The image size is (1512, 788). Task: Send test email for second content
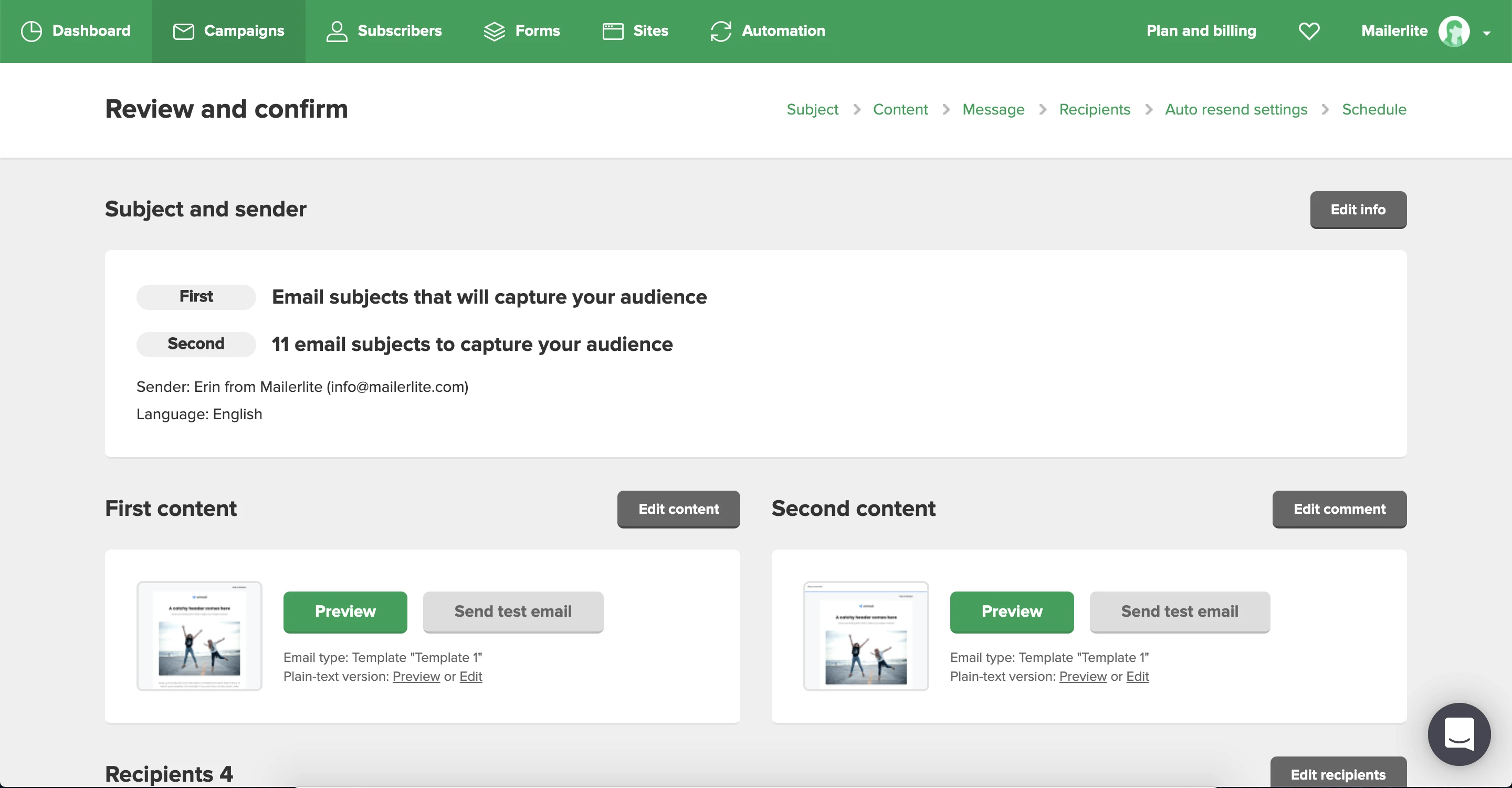[1179, 611]
